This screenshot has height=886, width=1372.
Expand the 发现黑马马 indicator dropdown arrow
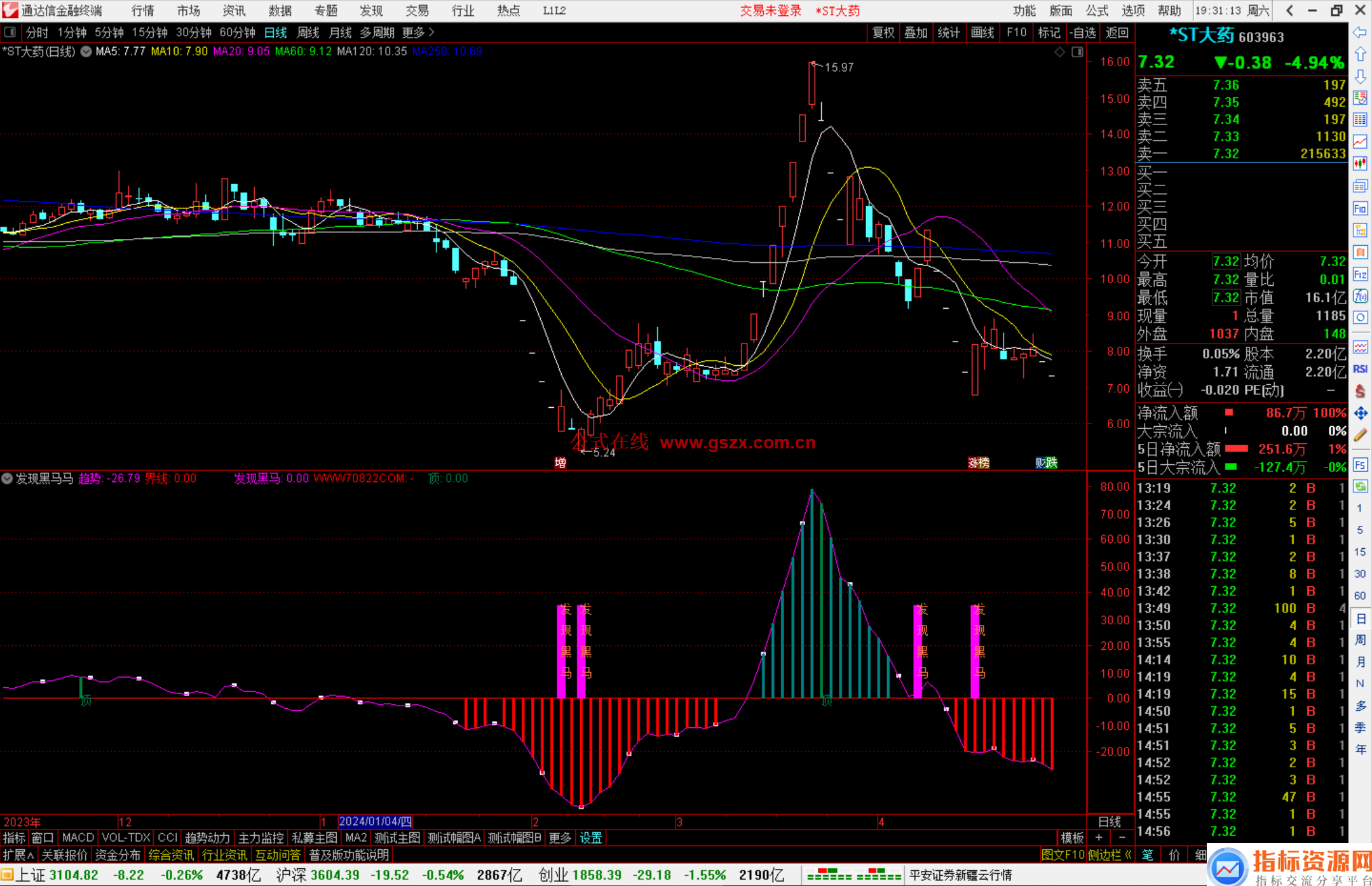7,478
